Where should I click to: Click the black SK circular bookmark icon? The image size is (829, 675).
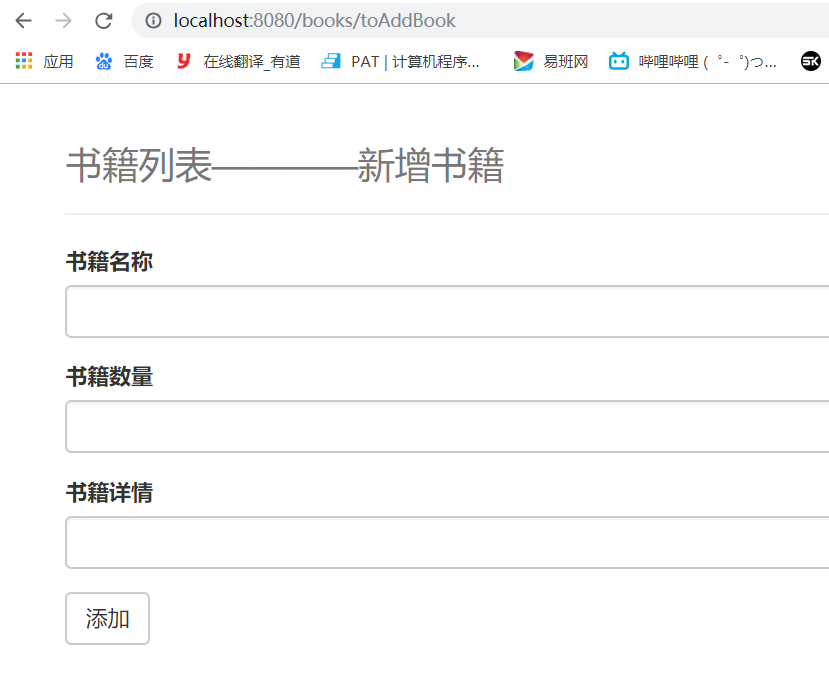tap(810, 61)
